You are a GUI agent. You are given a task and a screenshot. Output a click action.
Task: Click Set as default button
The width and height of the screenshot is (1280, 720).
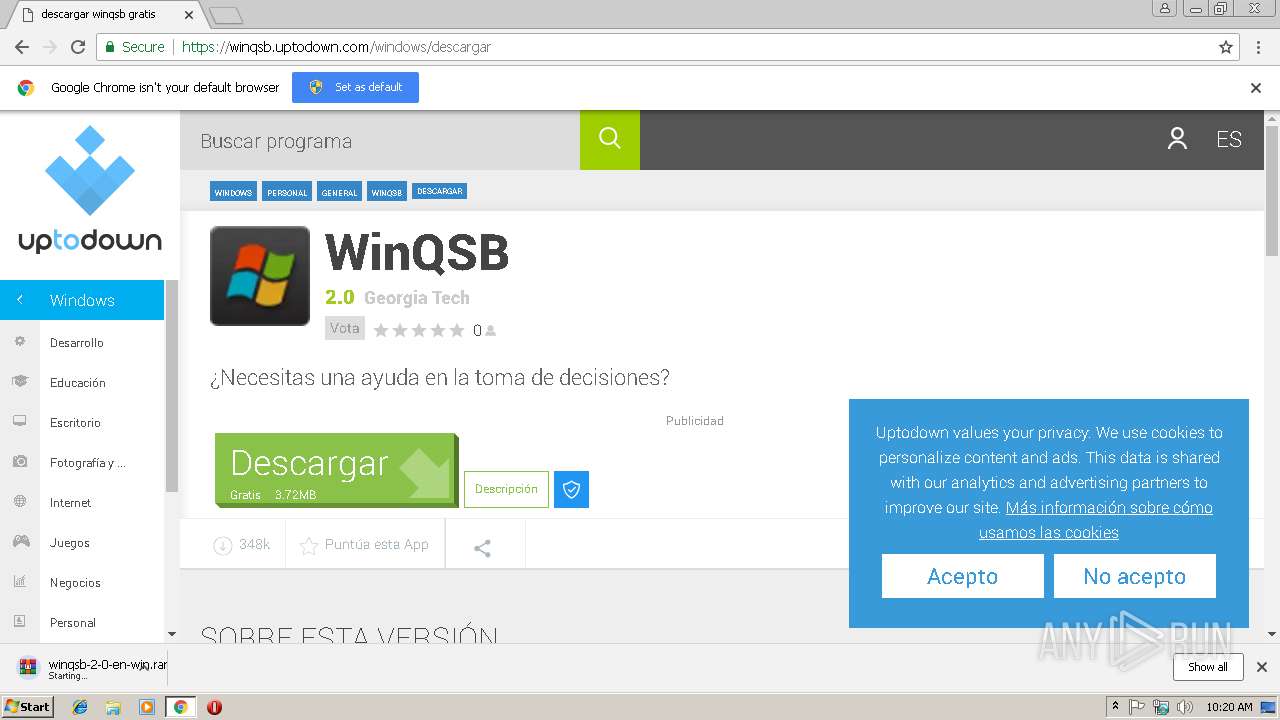(355, 87)
